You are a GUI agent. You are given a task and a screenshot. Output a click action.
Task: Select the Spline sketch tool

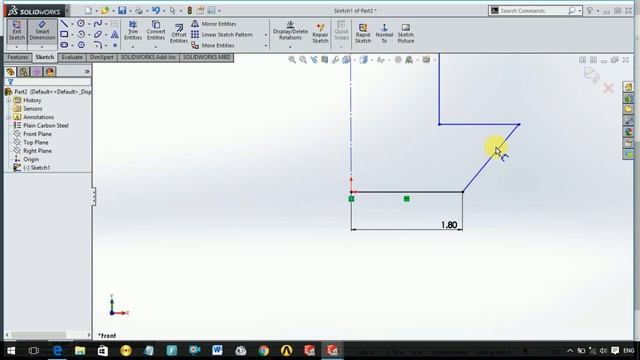point(98,24)
